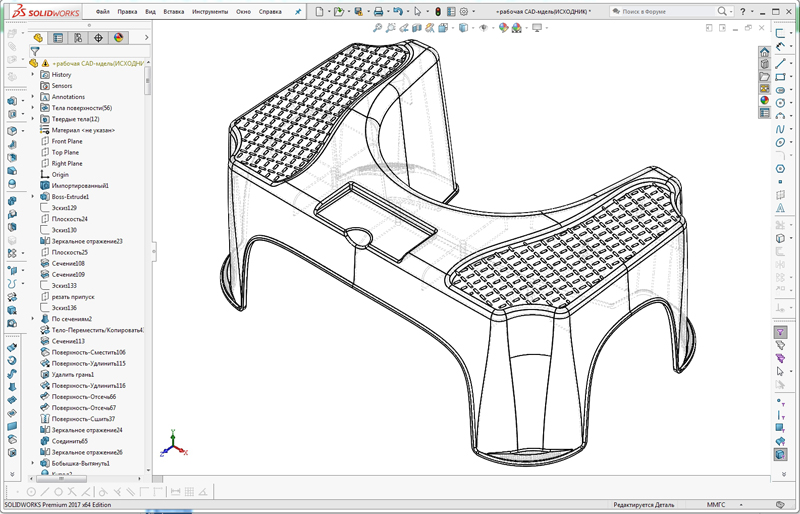
Task: Expand Твердые тела(12) folder
Action: (x=33, y=119)
